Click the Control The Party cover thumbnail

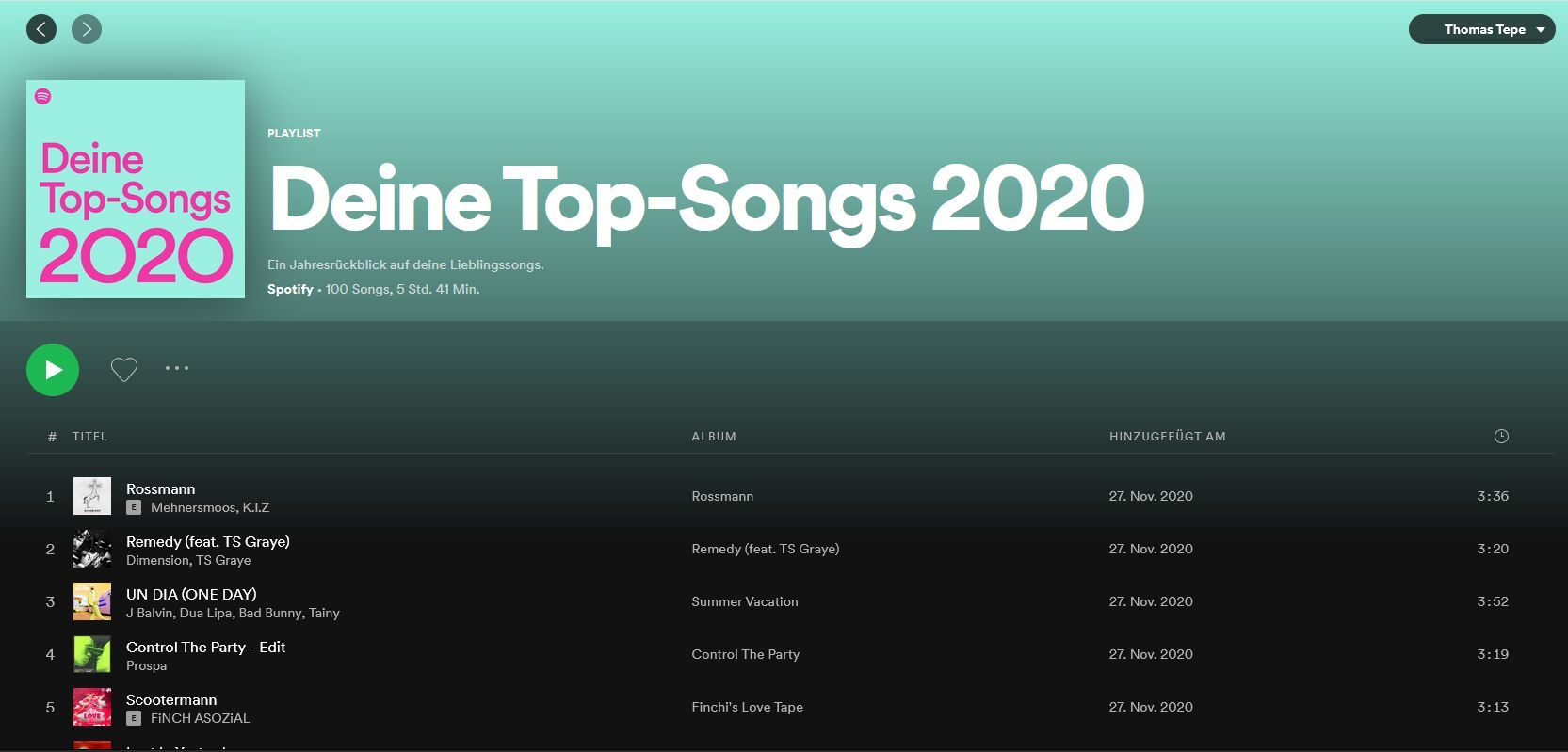(92, 654)
